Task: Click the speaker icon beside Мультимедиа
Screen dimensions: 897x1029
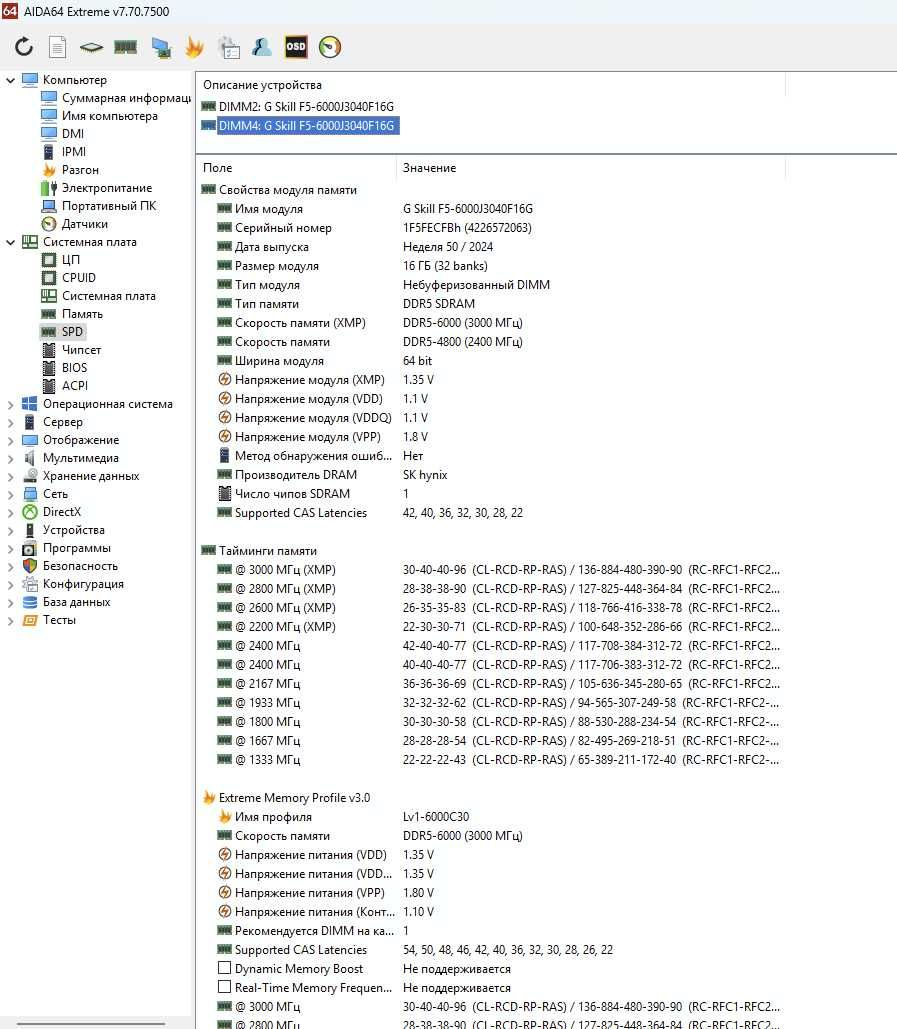Action: pyautogui.click(x=30, y=458)
